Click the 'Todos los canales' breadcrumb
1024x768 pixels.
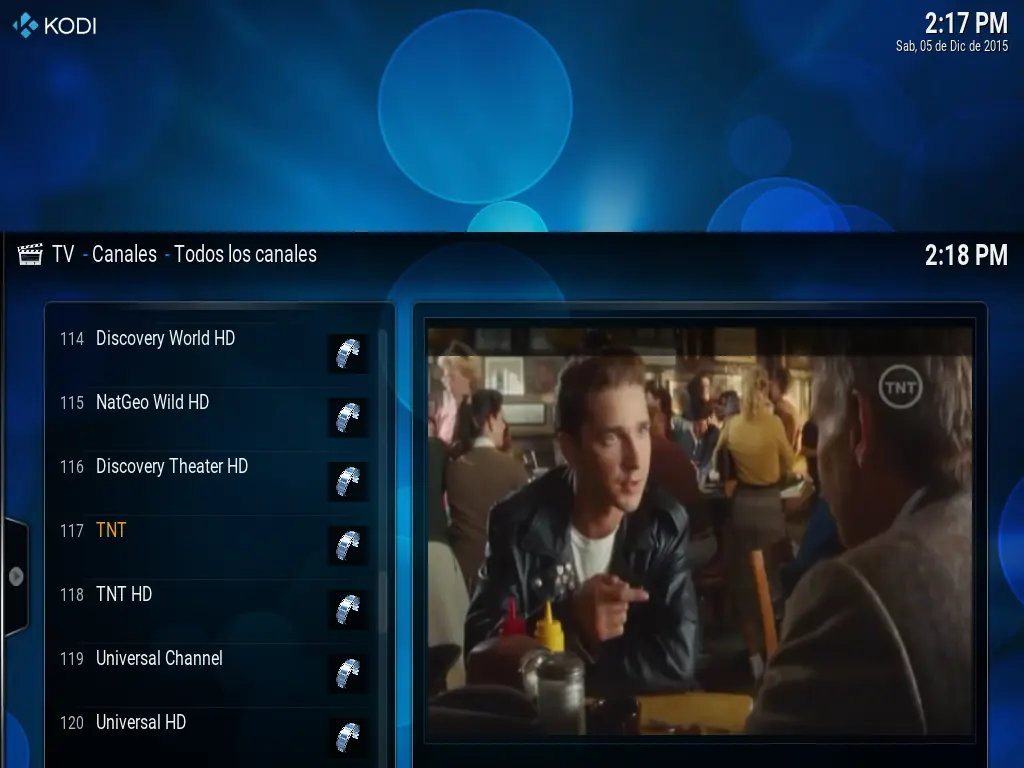[246, 254]
